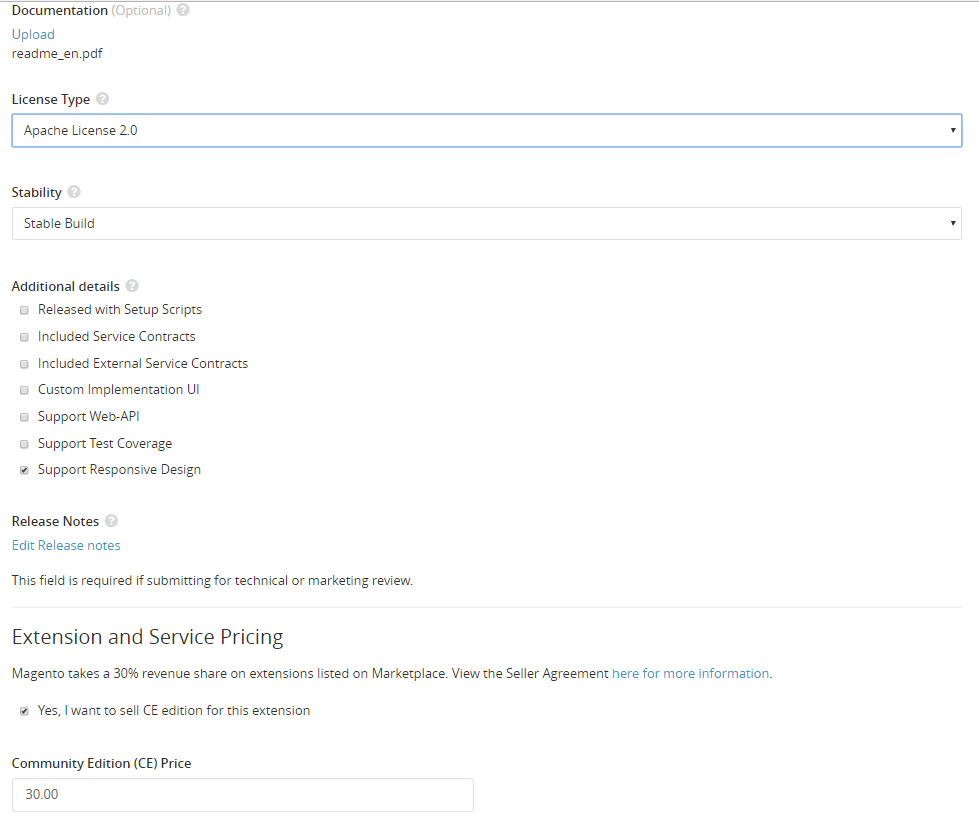Check the Support Web-API box
Screen dimensions: 979x825
click(x=24, y=417)
